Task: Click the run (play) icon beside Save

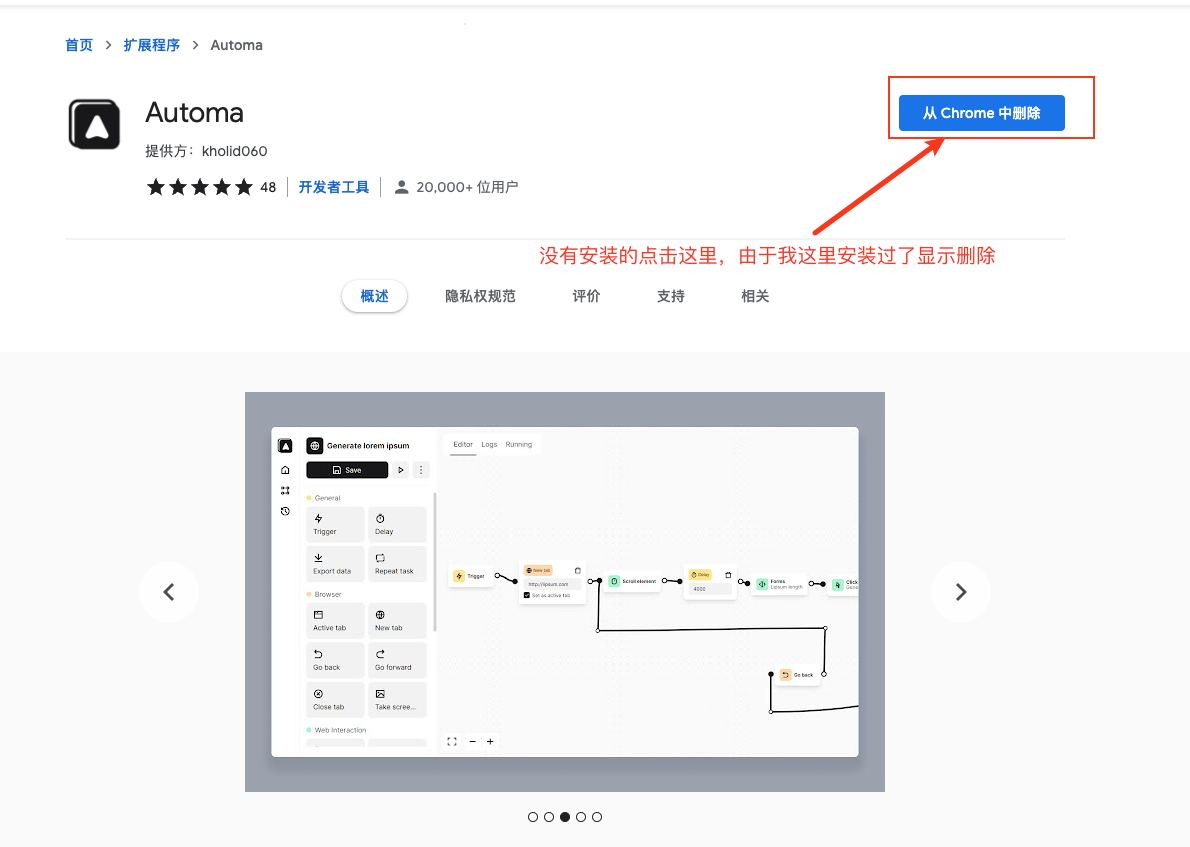Action: tap(400, 470)
